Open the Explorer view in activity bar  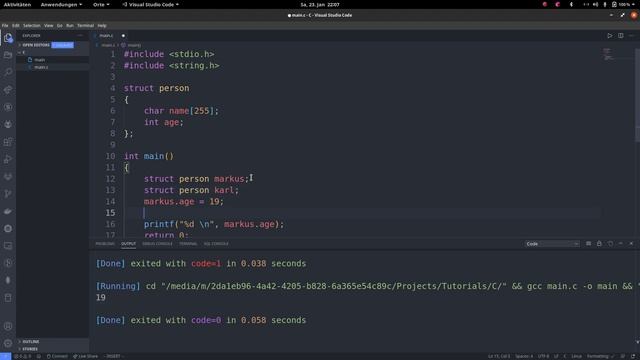pos(8,38)
